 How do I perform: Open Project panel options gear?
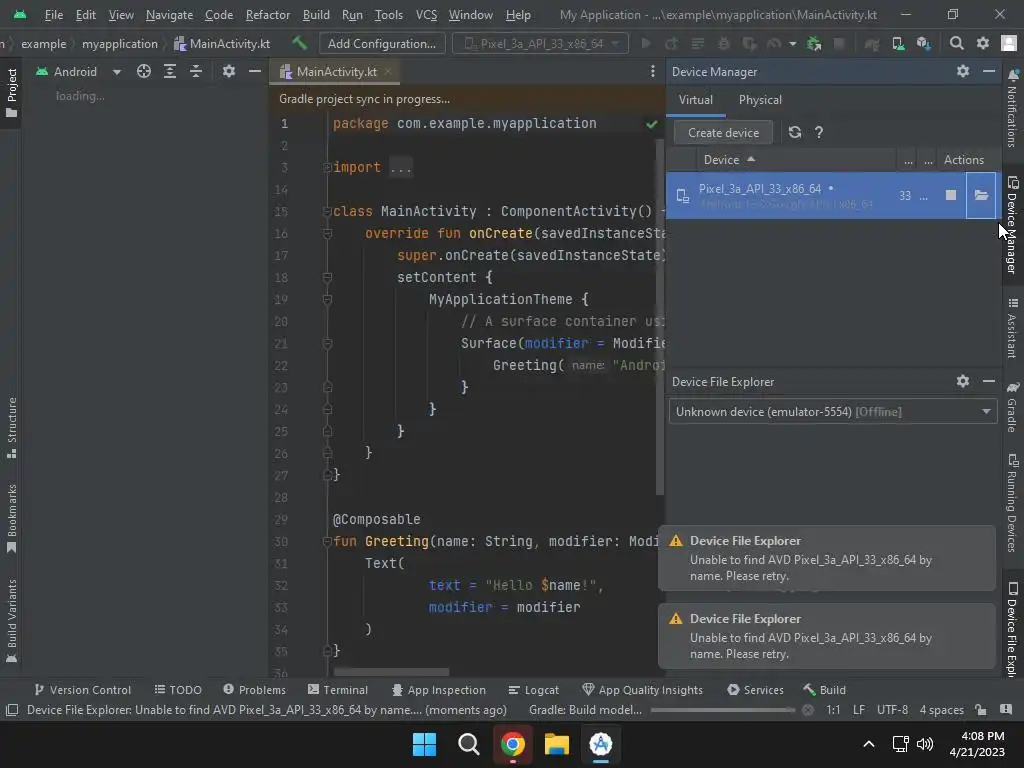click(229, 71)
